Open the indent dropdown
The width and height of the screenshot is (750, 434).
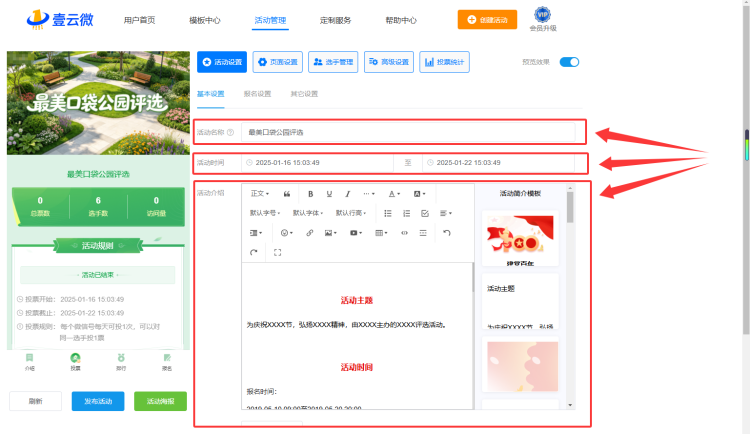point(256,233)
